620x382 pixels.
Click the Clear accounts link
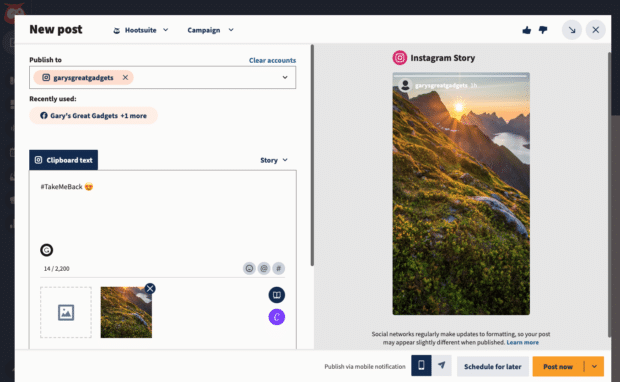click(x=272, y=60)
